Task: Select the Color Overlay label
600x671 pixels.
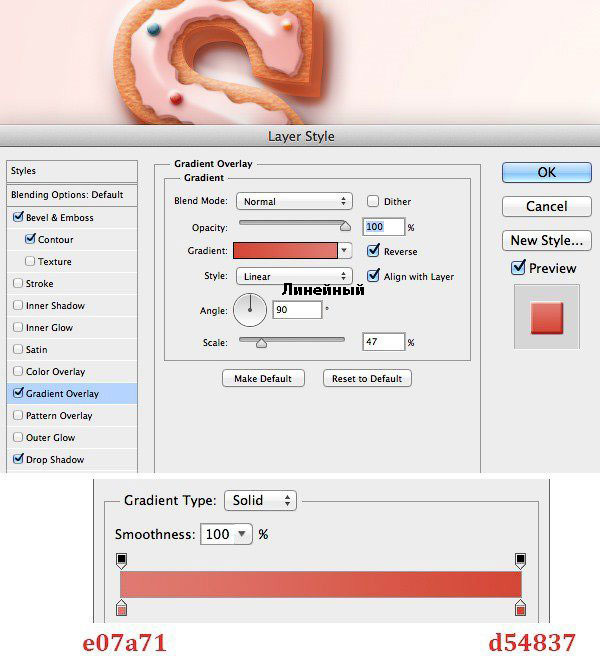Action: tap(55, 371)
